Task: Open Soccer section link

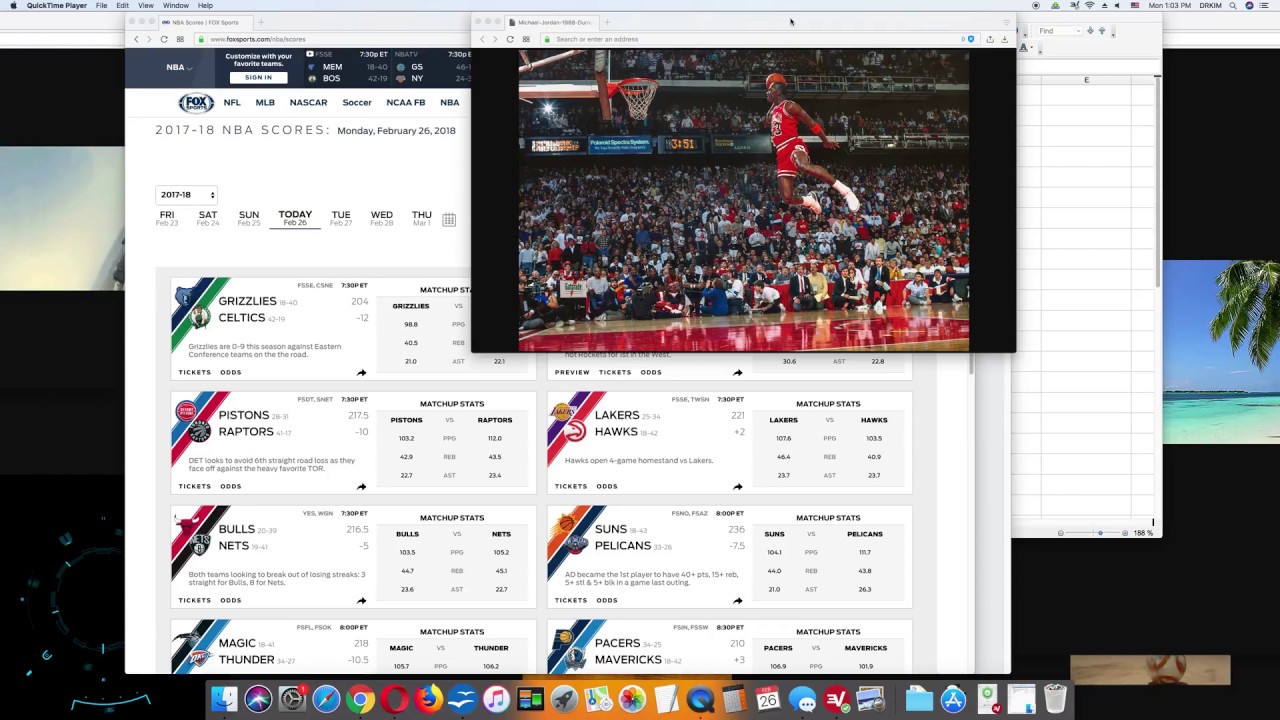Action: [357, 102]
